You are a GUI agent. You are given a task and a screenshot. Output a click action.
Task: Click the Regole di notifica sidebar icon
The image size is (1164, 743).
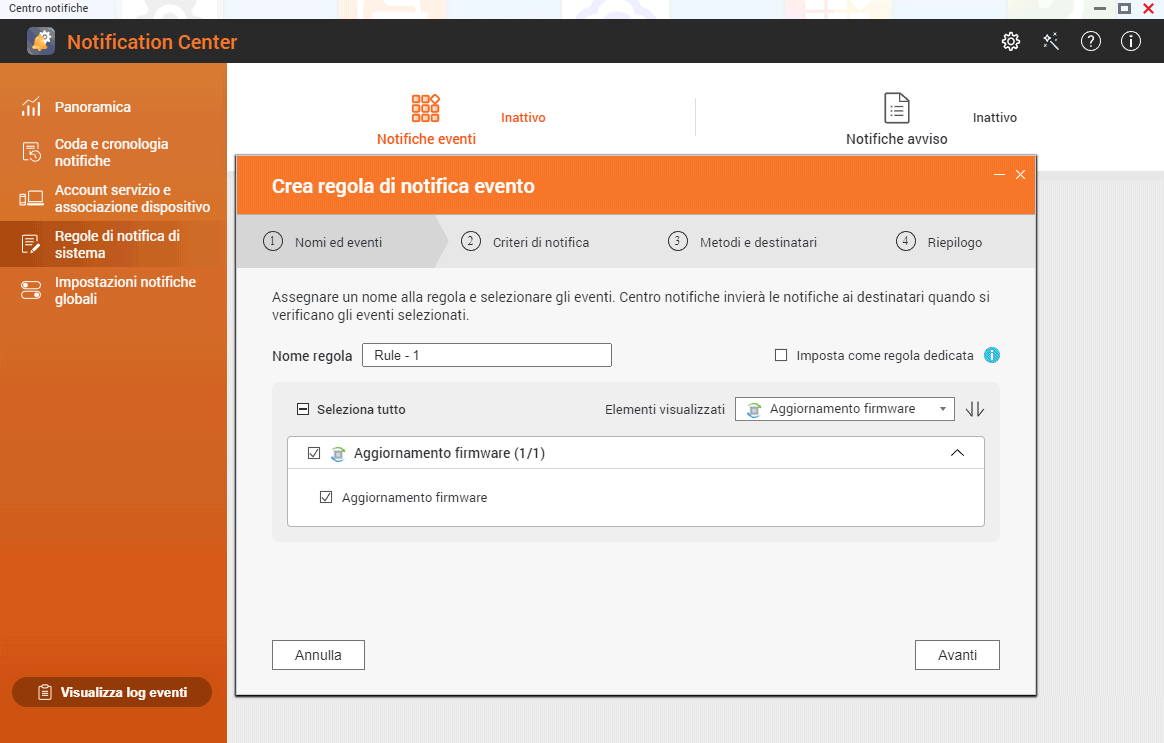[x=31, y=244]
